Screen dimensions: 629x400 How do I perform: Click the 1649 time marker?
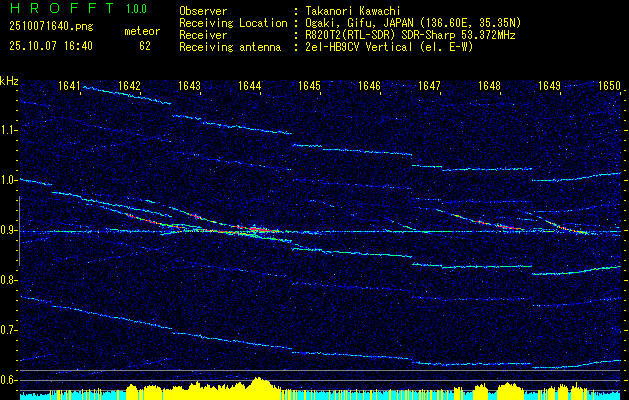549,86
